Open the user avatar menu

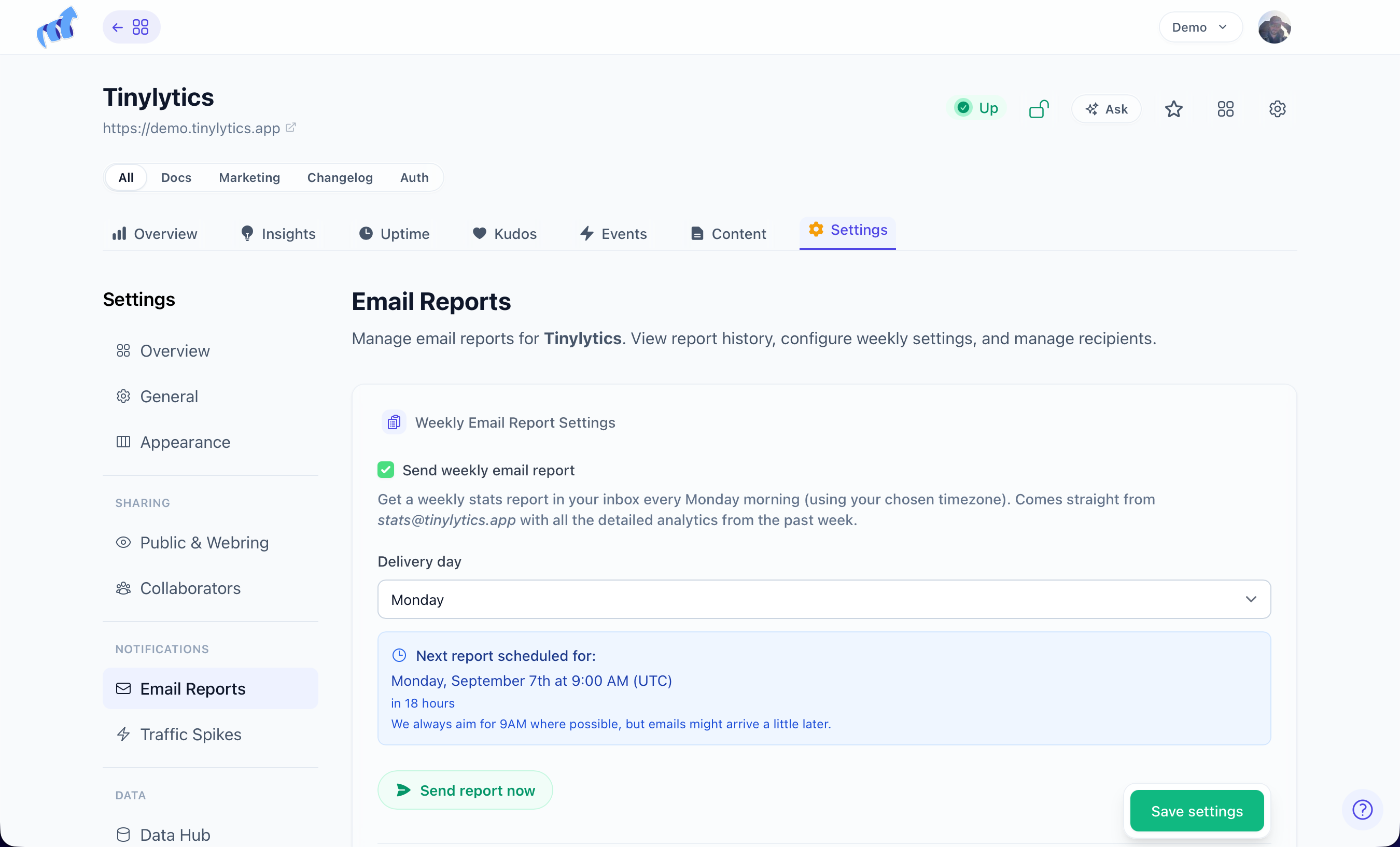coord(1275,27)
